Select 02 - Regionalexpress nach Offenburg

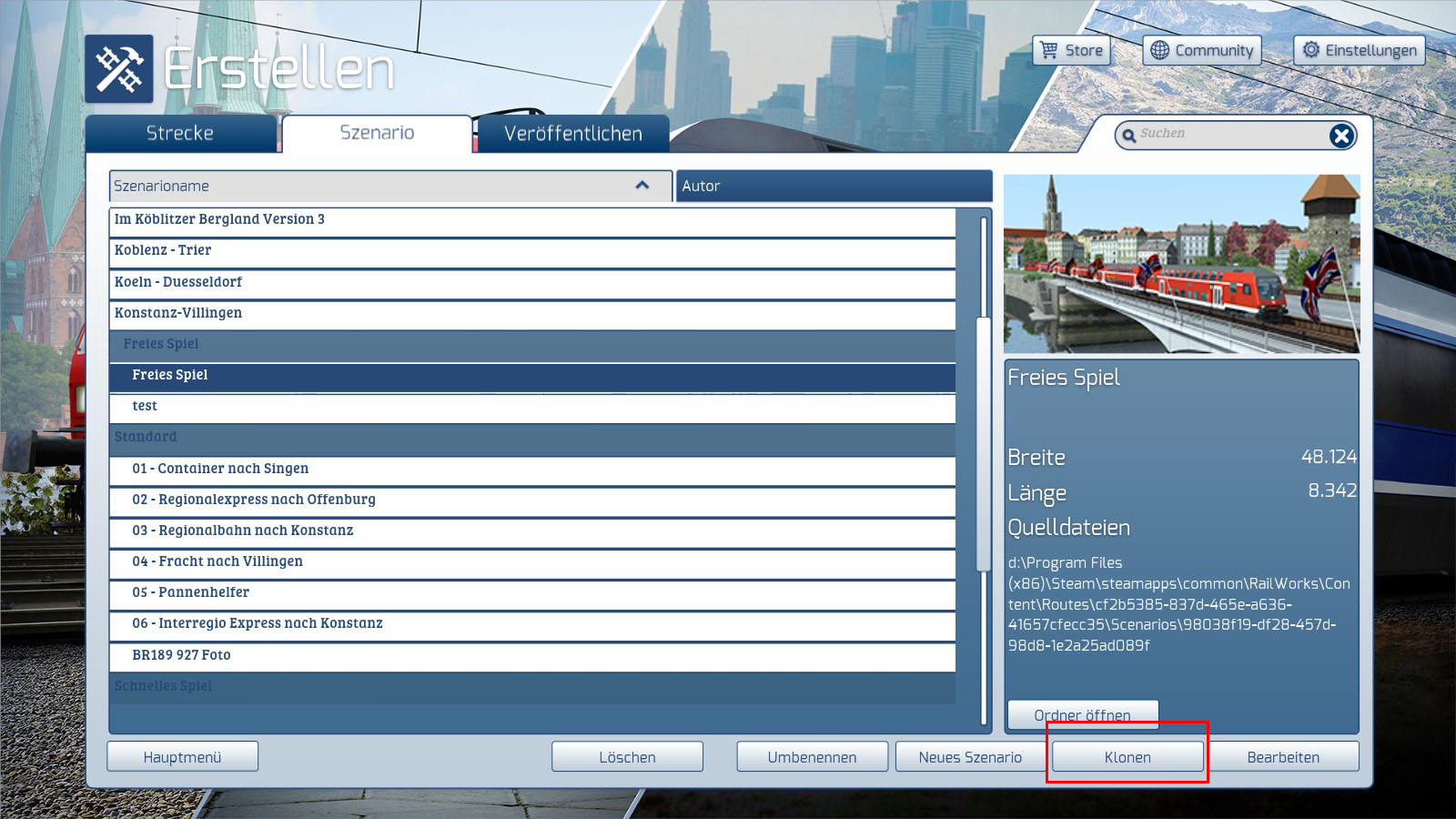click(532, 500)
